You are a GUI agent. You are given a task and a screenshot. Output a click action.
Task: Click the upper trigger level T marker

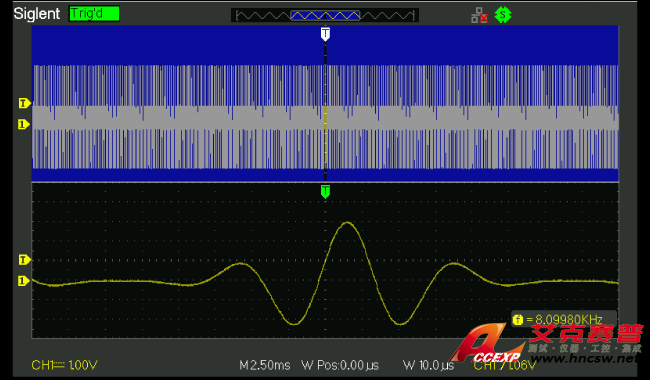tap(24, 103)
